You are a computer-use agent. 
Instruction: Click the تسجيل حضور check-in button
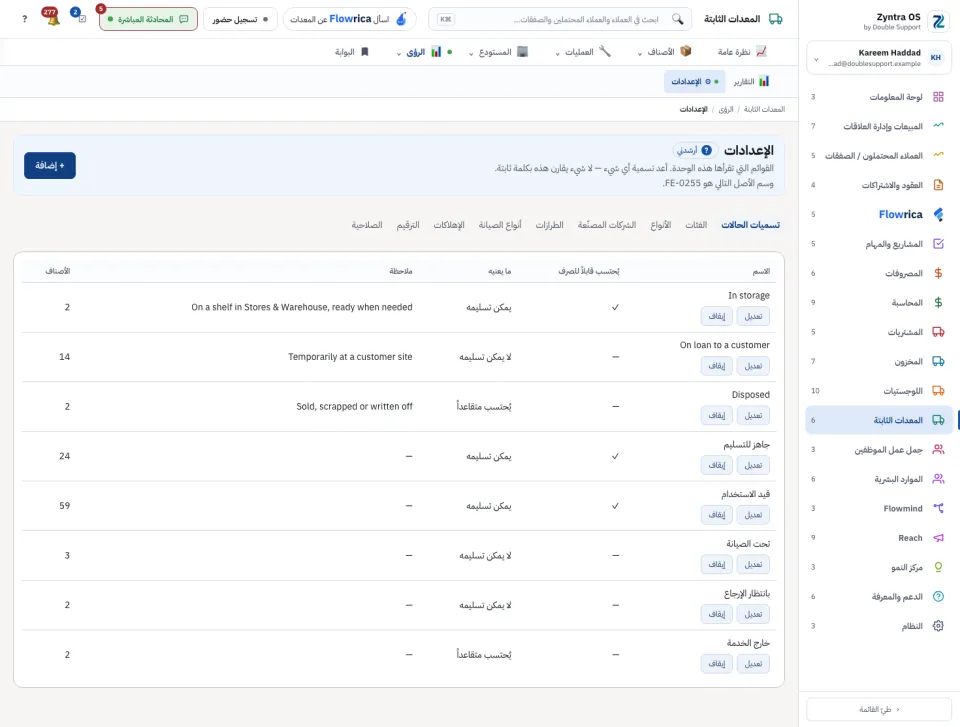pyautogui.click(x=240, y=19)
